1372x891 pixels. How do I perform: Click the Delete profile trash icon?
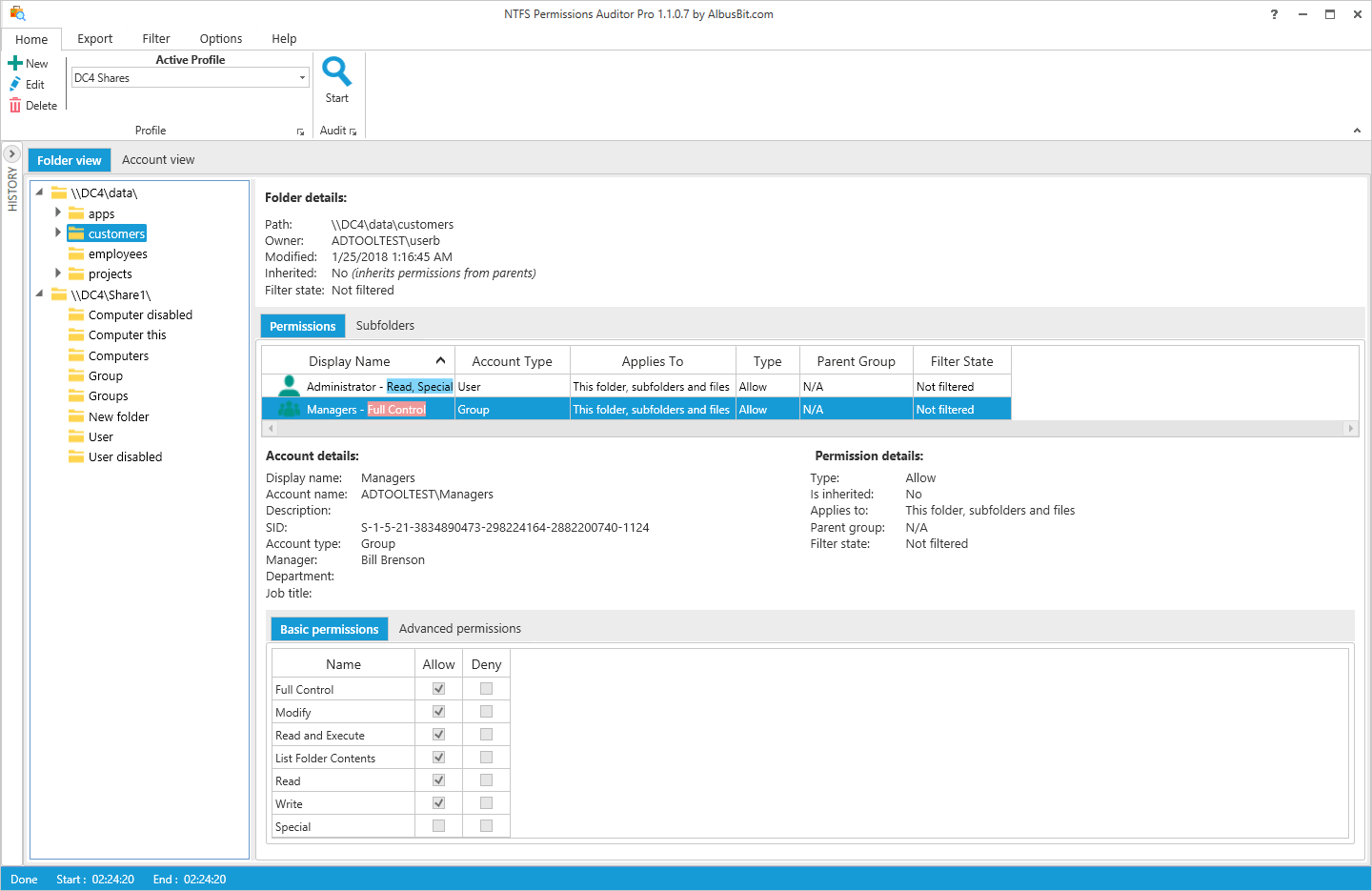16,105
